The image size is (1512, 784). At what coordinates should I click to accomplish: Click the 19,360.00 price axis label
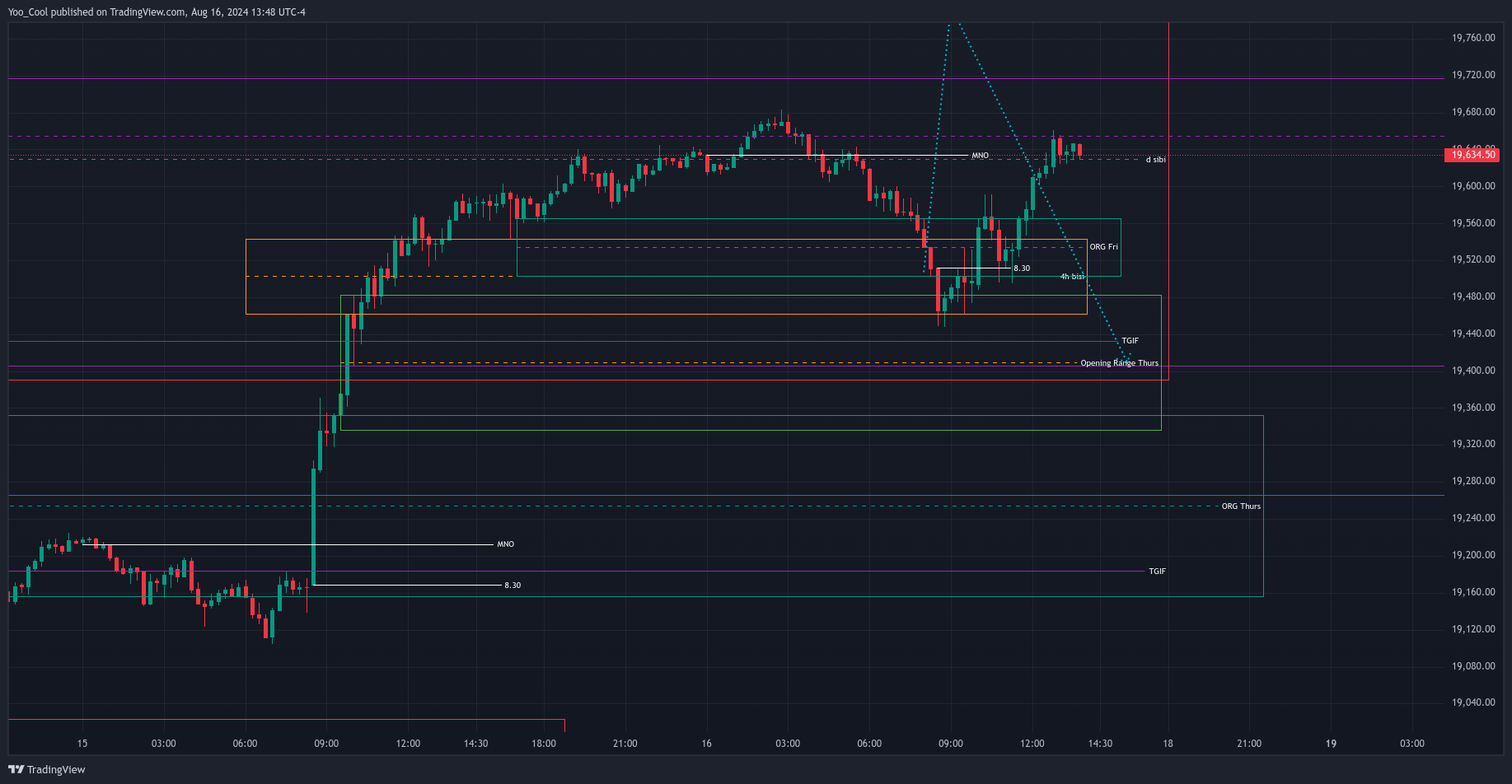[1473, 408]
